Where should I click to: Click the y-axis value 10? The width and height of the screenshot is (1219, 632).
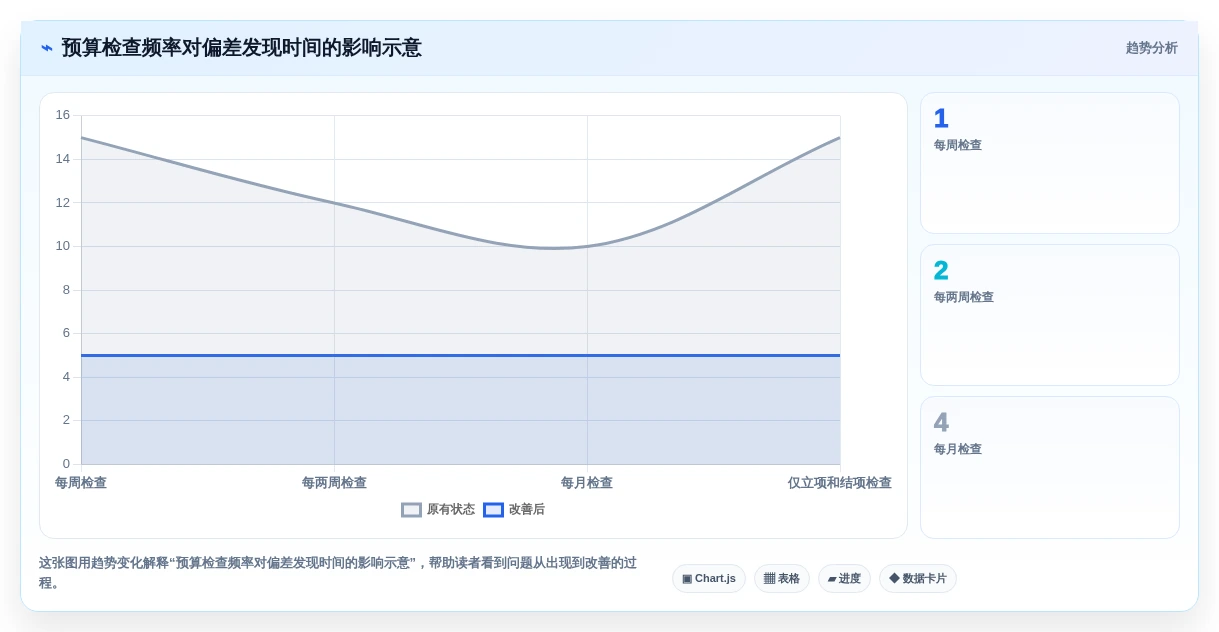click(63, 246)
